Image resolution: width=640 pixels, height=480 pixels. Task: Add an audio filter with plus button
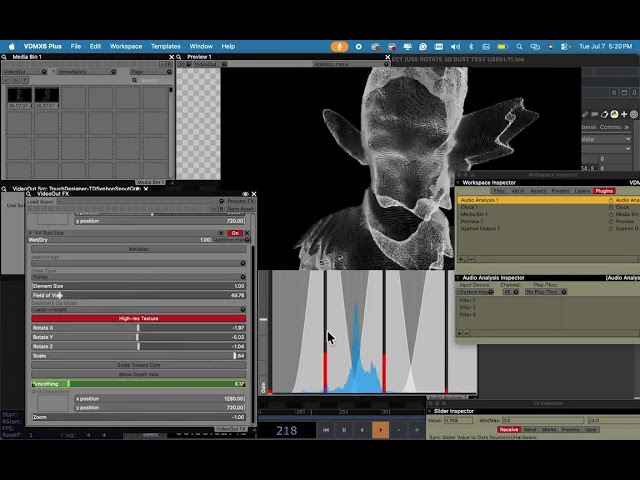pos(459,333)
